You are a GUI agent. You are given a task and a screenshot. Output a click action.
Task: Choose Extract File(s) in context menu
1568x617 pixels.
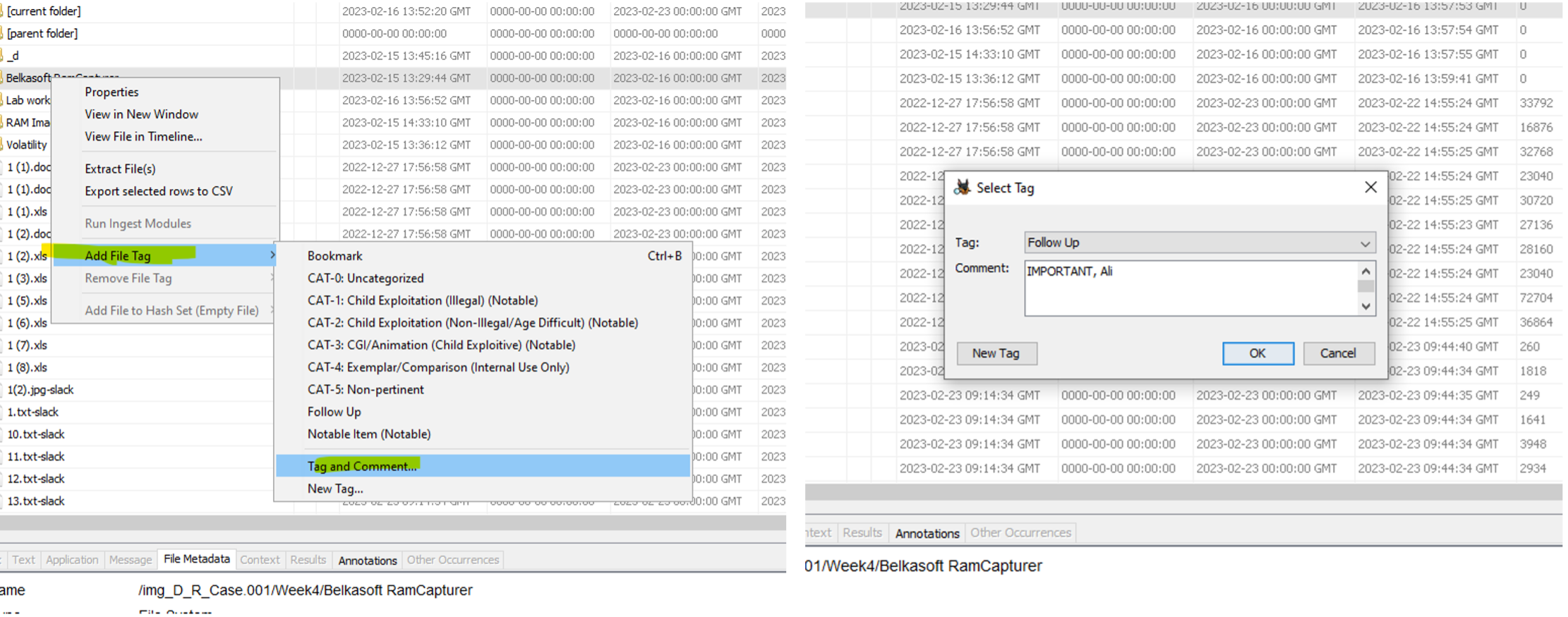120,169
